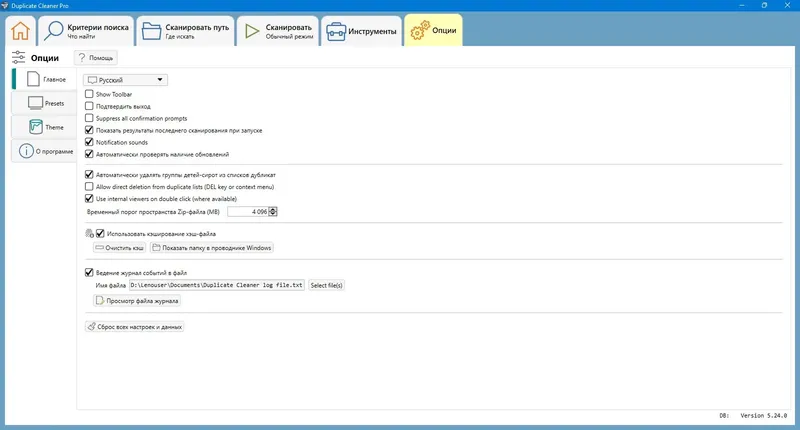Click the Zip threshold value field 4 096

[248, 211]
